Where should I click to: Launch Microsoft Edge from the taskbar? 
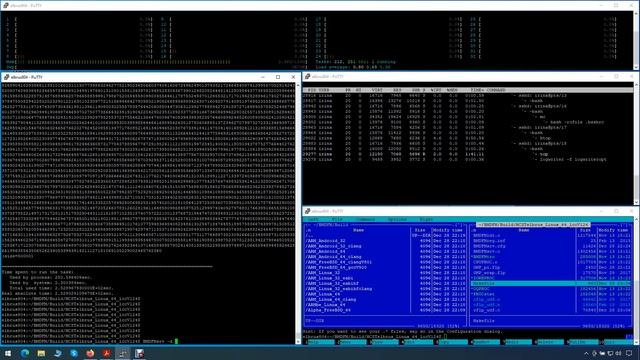(x=25, y=353)
